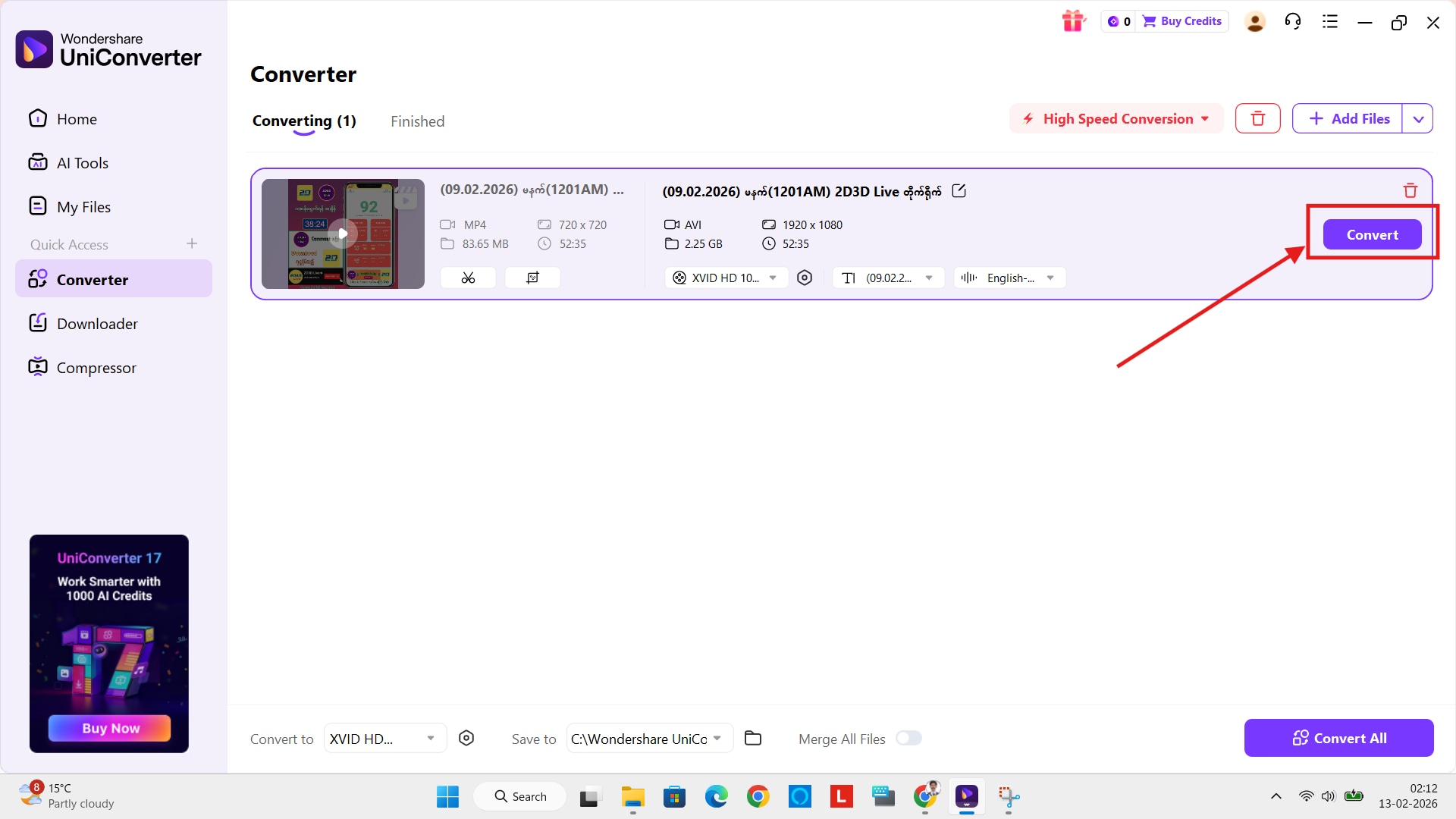Open the user account profile icon
Image resolution: width=1456 pixels, height=819 pixels.
[x=1254, y=20]
